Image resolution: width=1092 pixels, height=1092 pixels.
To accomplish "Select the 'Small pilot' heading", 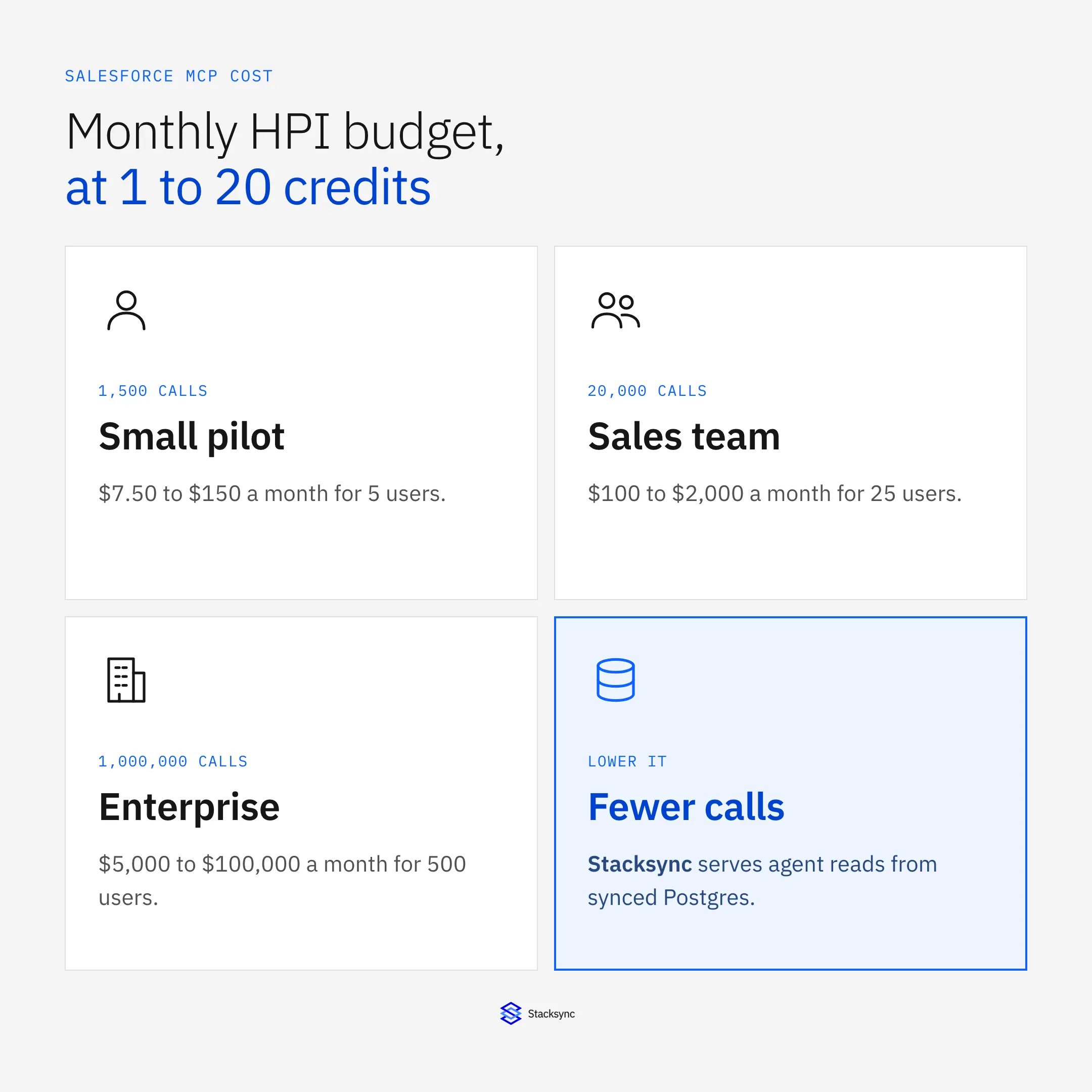I will point(192,437).
